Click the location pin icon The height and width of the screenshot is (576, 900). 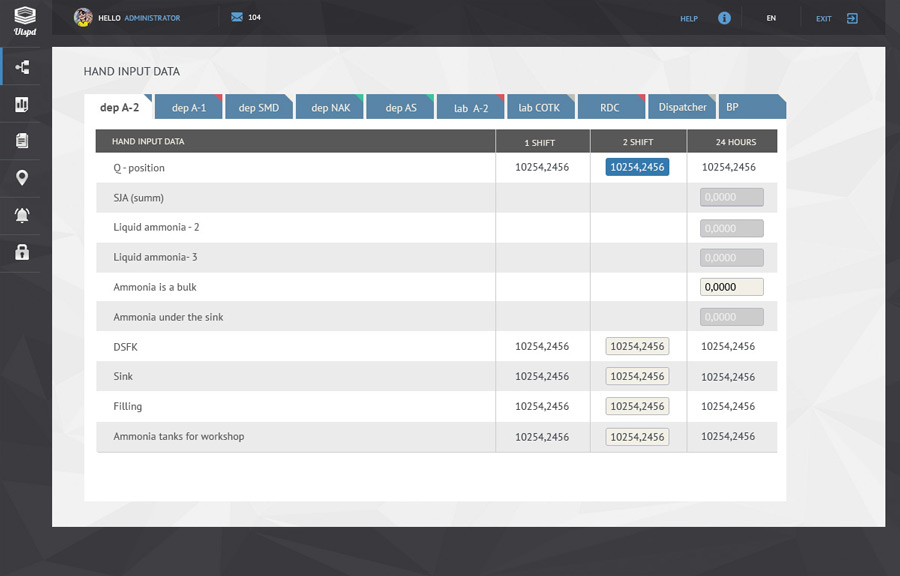22,178
